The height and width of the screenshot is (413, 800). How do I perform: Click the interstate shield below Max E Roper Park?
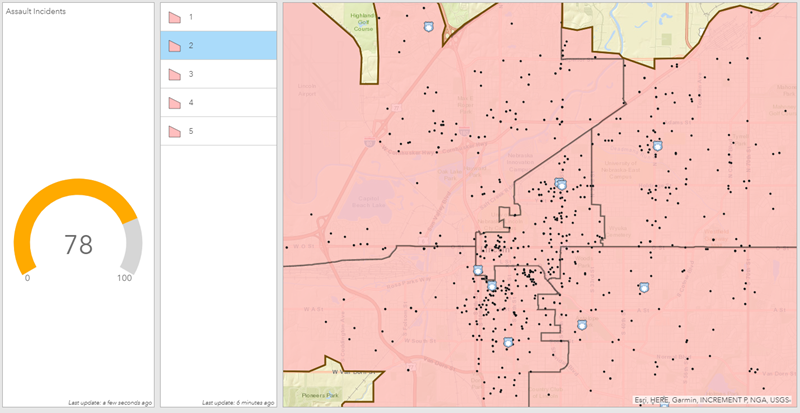coord(464,131)
